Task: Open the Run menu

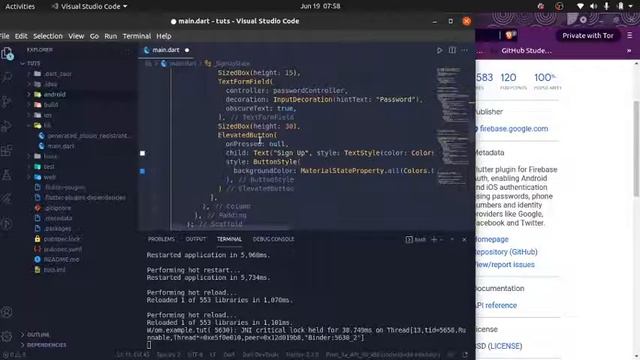Action: (111, 36)
